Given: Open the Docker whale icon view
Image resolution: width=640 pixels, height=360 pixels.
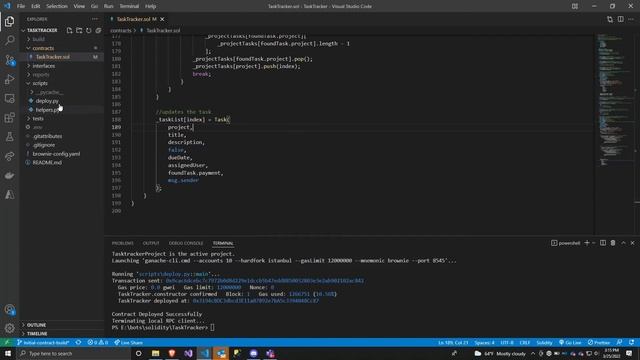Looking at the screenshot, I should (9, 176).
